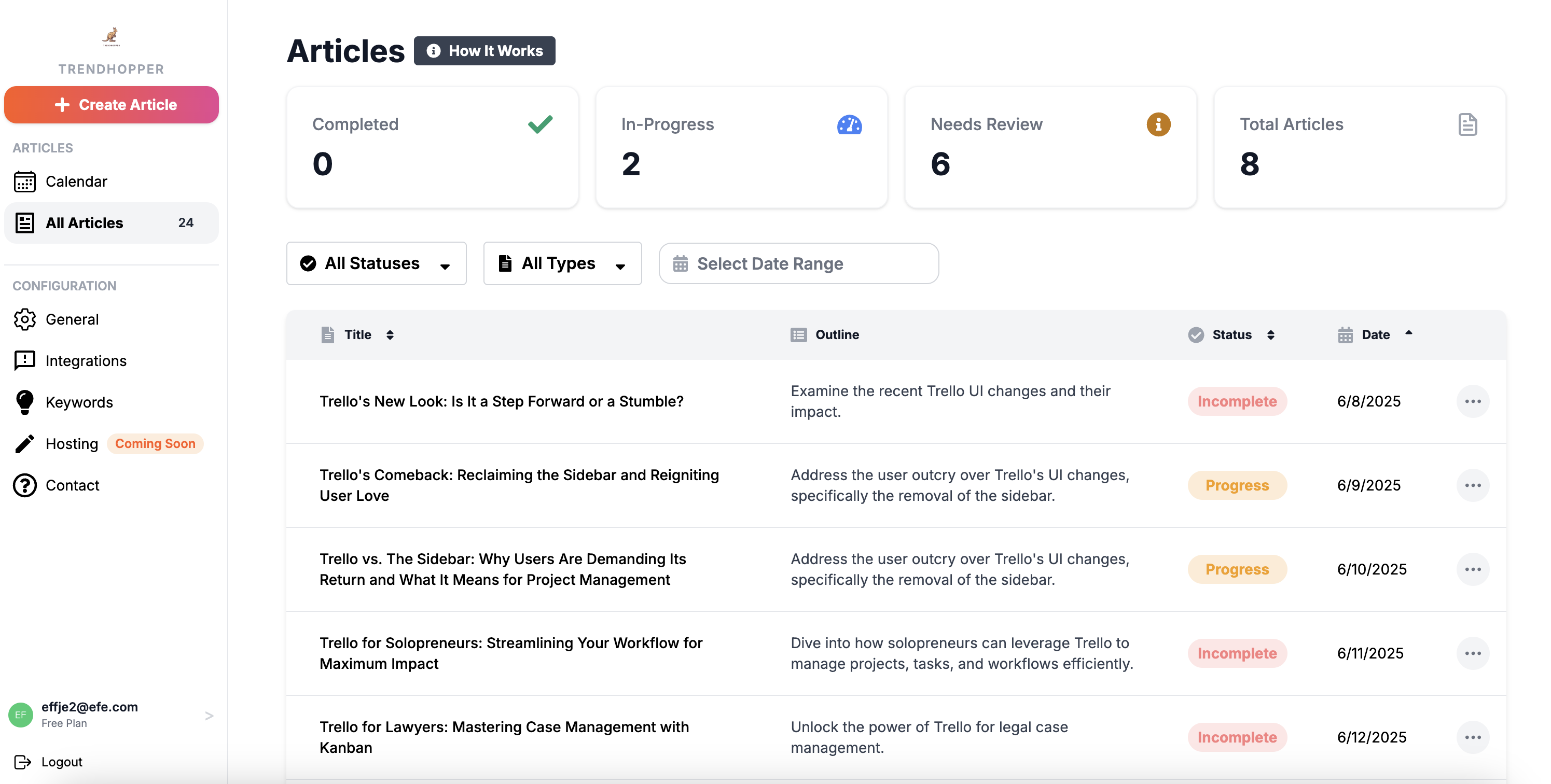Viewport: 1551px width, 784px height.
Task: Open the Trello for Solopreneurs article title
Action: tap(510, 653)
